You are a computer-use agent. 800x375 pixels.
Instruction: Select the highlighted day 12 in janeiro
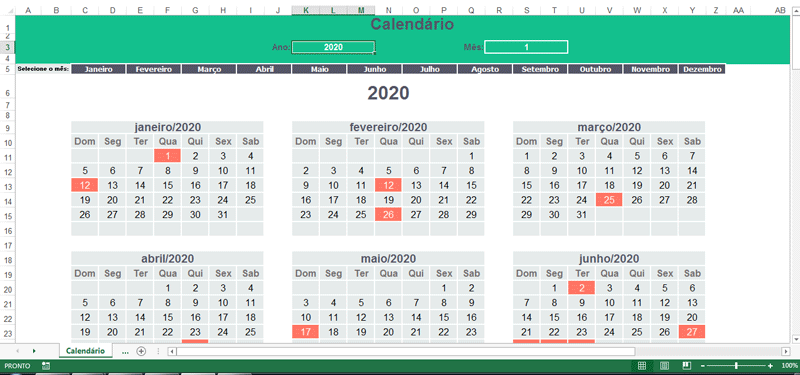click(x=85, y=185)
